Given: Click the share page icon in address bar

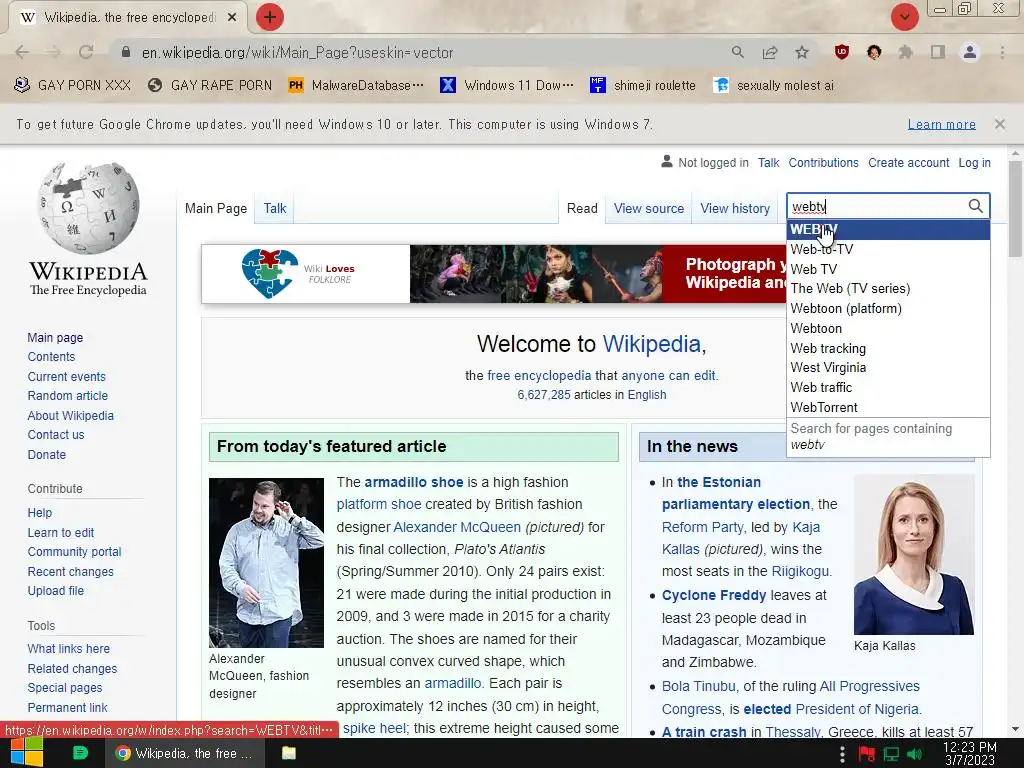Looking at the screenshot, I should (x=770, y=52).
